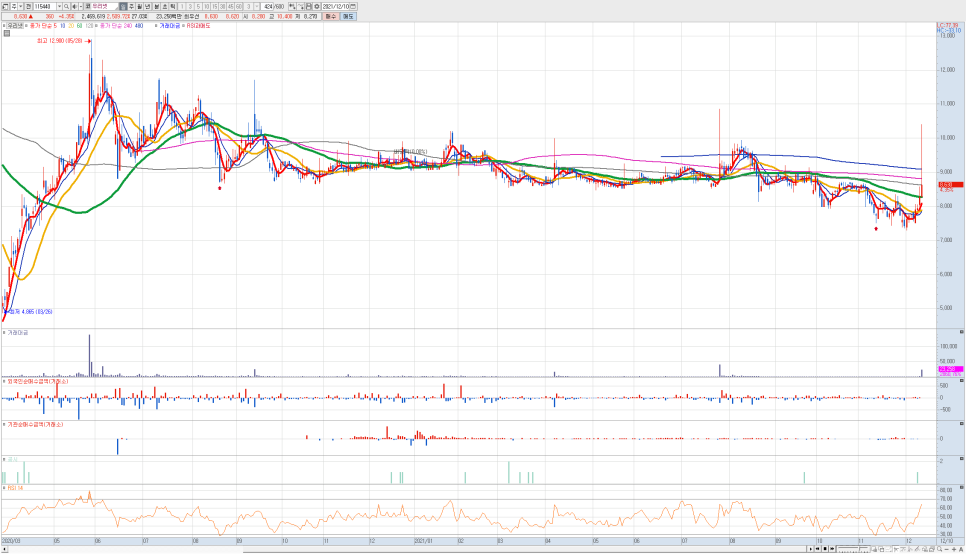The image size is (966, 554).
Task: Click the magnifier zoom icon at bottom right
Action: coord(940,548)
